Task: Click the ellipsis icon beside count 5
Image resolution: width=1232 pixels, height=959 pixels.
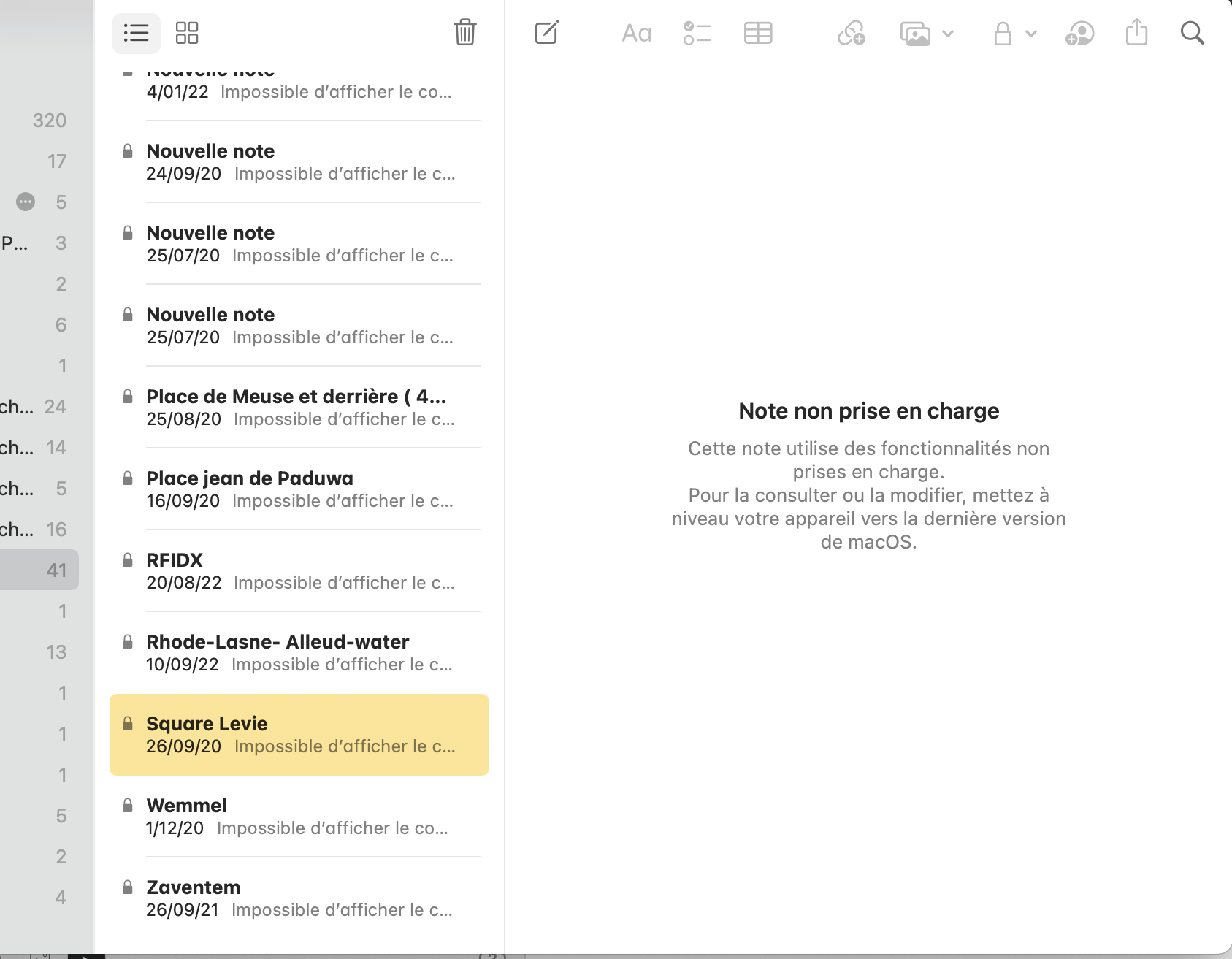Action: tap(26, 202)
